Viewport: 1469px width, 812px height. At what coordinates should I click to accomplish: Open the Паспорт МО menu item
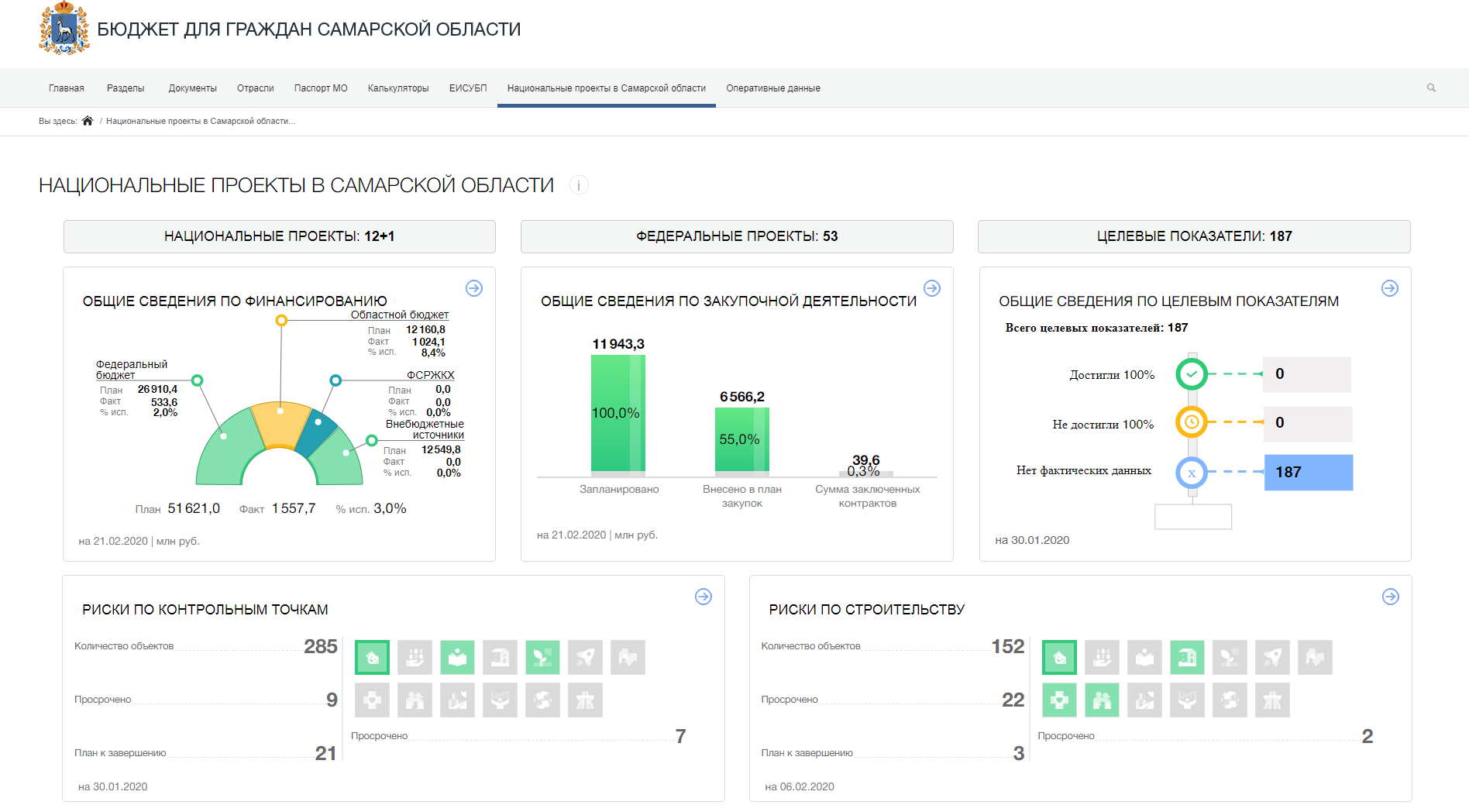[x=321, y=88]
